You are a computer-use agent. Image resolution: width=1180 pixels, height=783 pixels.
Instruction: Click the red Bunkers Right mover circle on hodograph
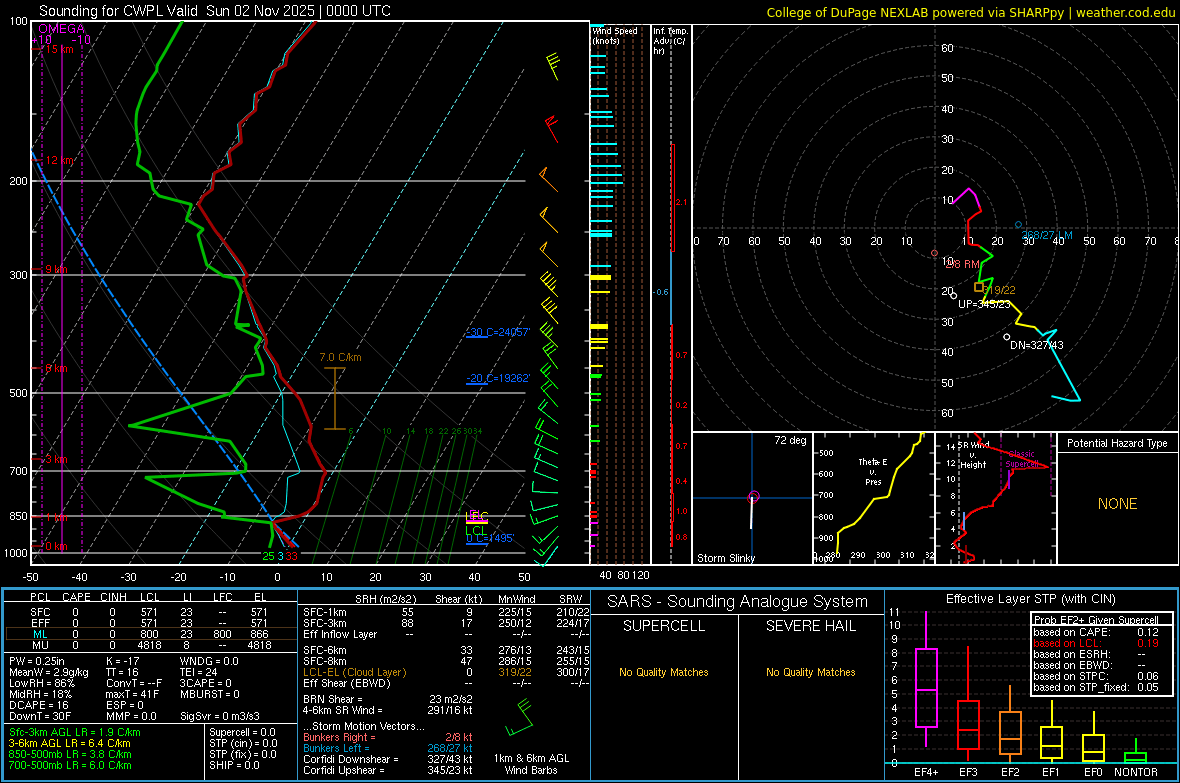(x=935, y=253)
